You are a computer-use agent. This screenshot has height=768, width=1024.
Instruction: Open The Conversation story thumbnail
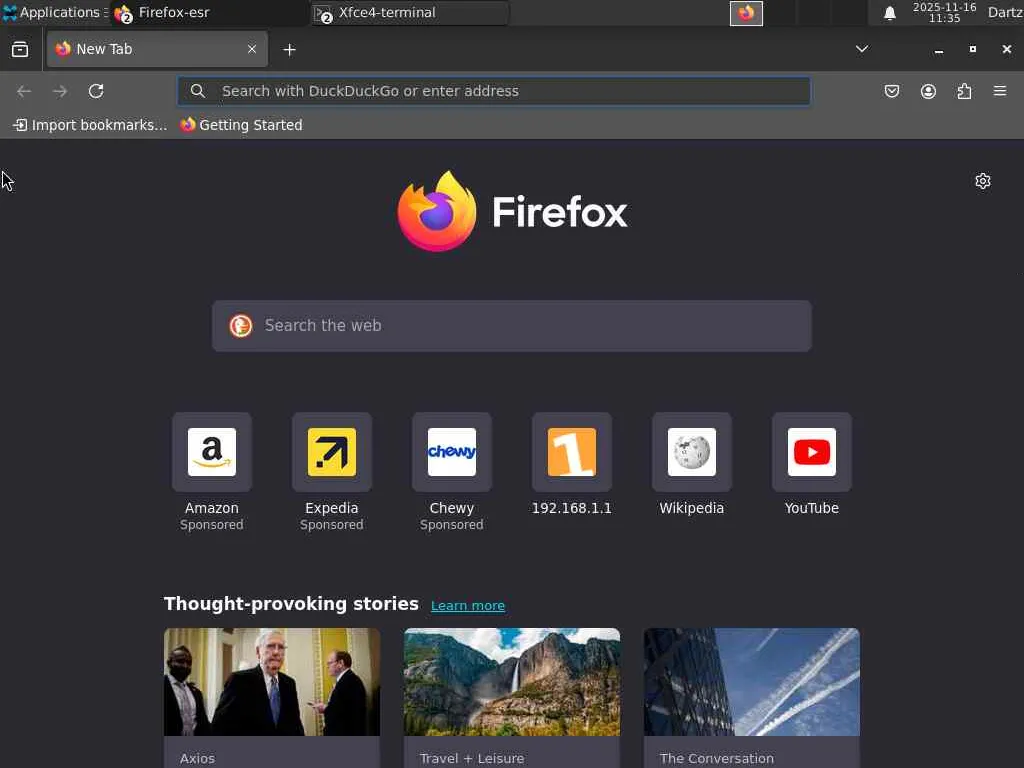pos(752,682)
